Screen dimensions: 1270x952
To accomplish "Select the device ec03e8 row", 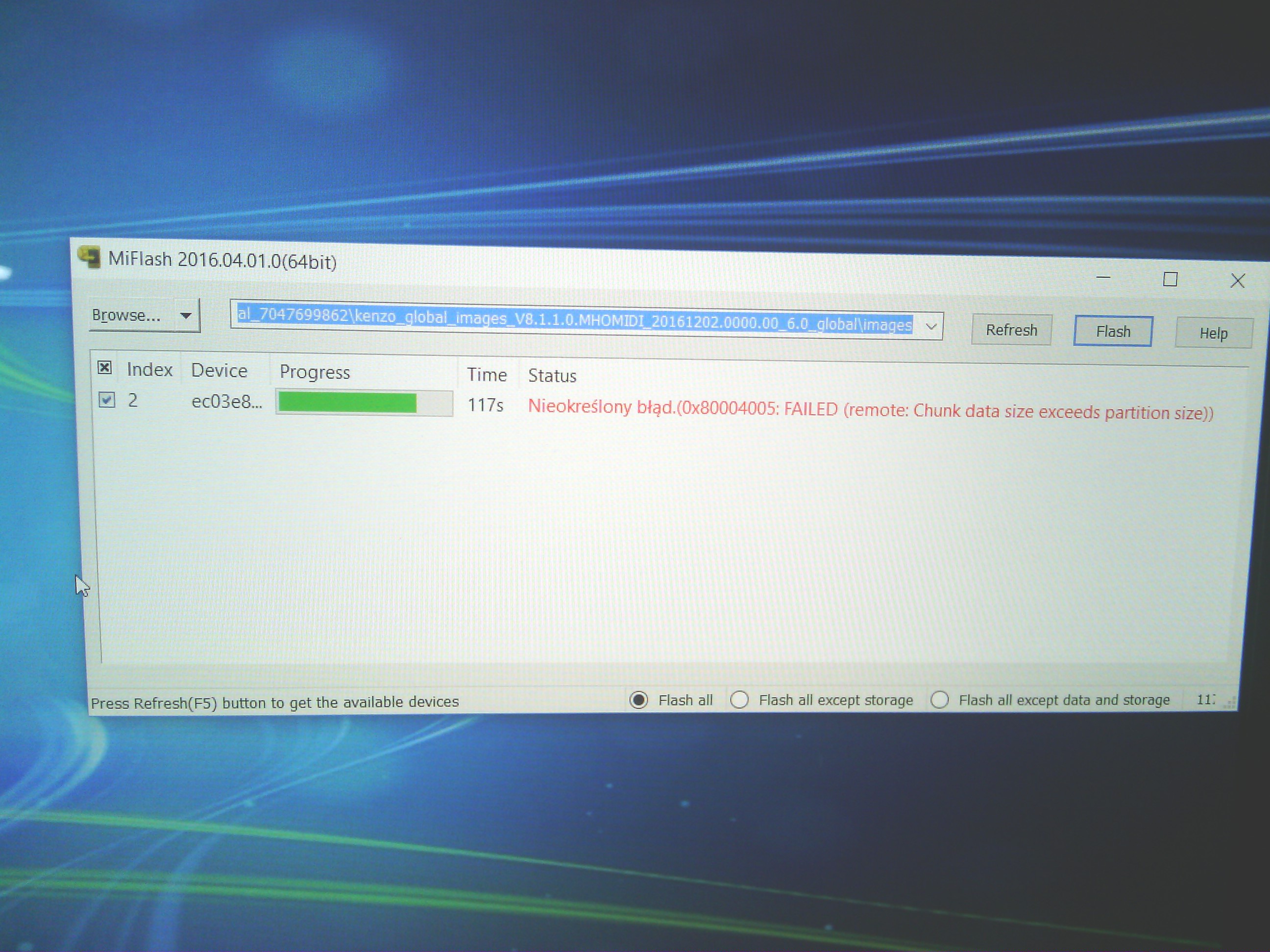I will click(x=226, y=402).
